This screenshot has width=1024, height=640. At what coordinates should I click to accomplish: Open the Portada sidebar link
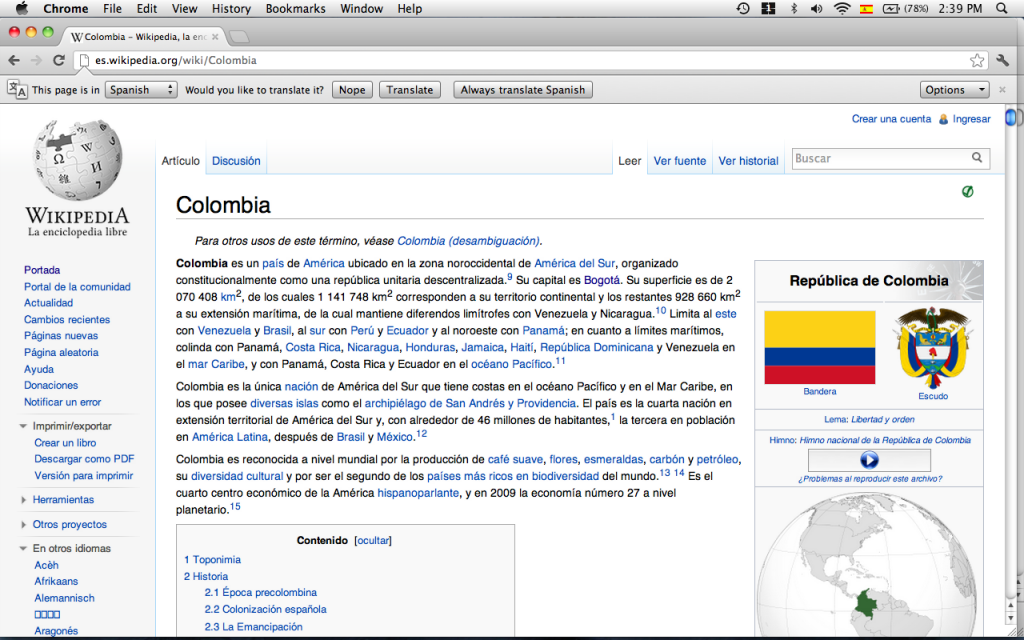pos(42,270)
